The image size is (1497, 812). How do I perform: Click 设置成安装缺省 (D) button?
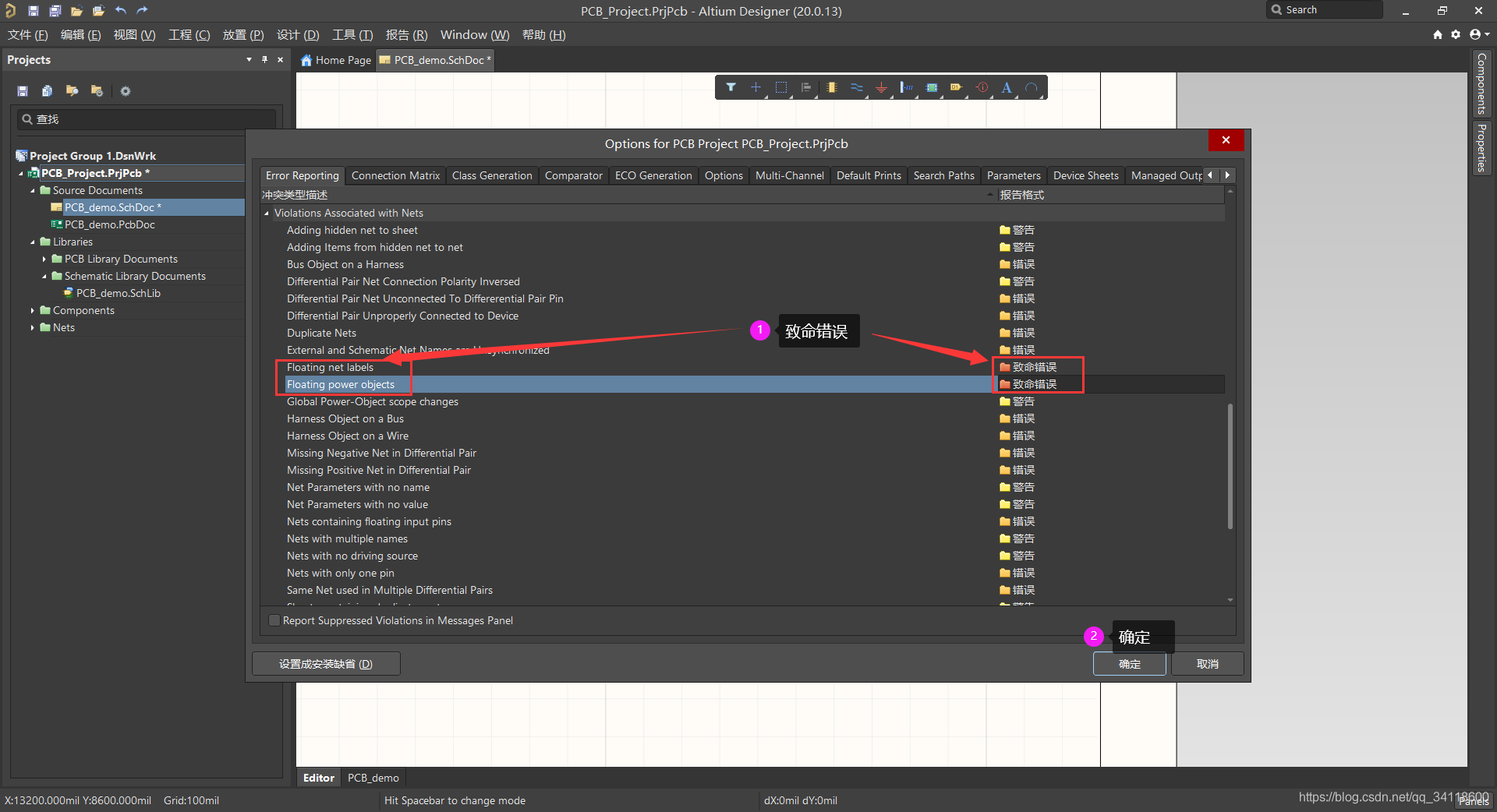click(x=326, y=664)
